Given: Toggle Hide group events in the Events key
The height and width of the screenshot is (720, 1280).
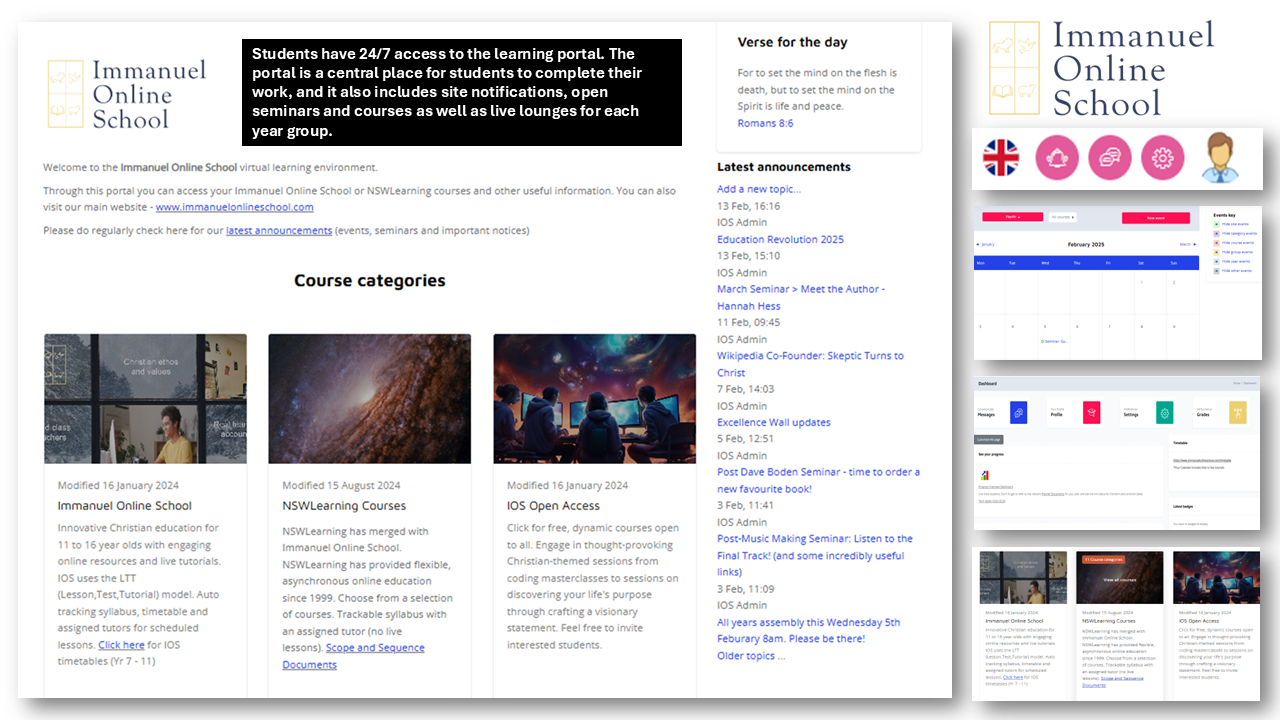Looking at the screenshot, I should coord(1233,252).
